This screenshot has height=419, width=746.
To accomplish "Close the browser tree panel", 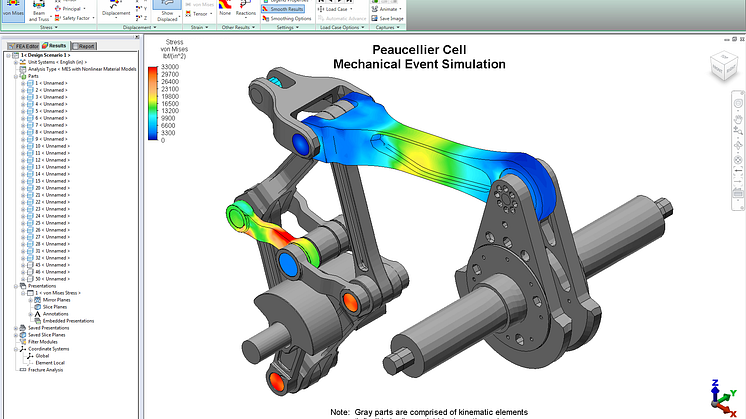I will tap(137, 37).
